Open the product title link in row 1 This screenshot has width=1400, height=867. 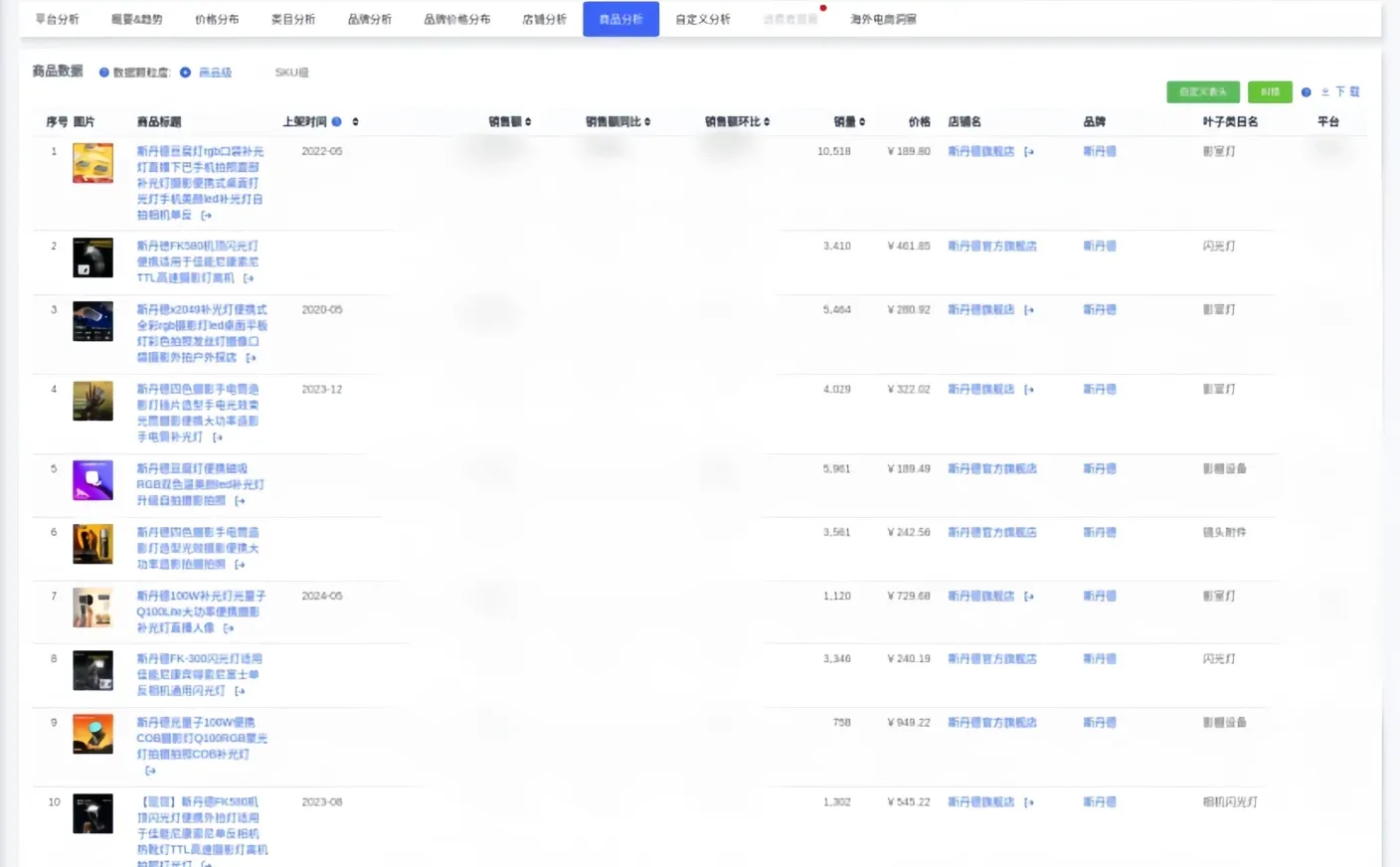pyautogui.click(x=200, y=183)
